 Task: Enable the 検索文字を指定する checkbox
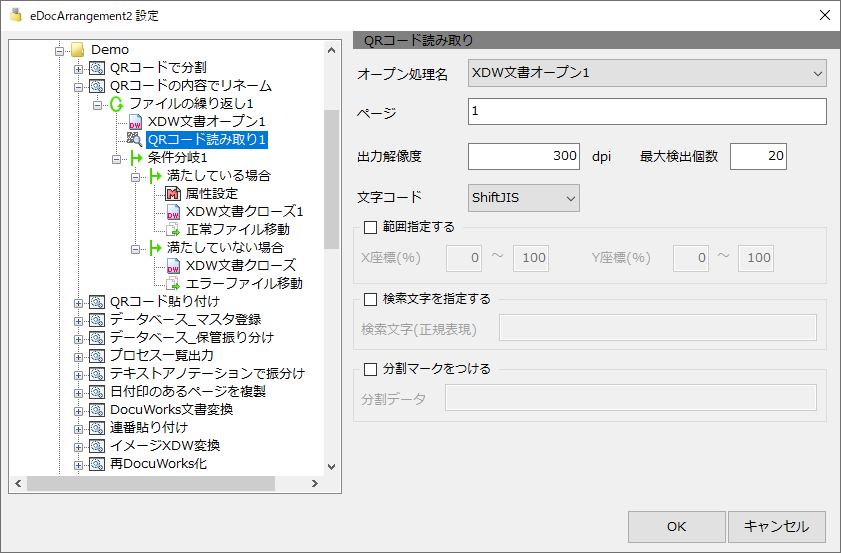coord(371,299)
